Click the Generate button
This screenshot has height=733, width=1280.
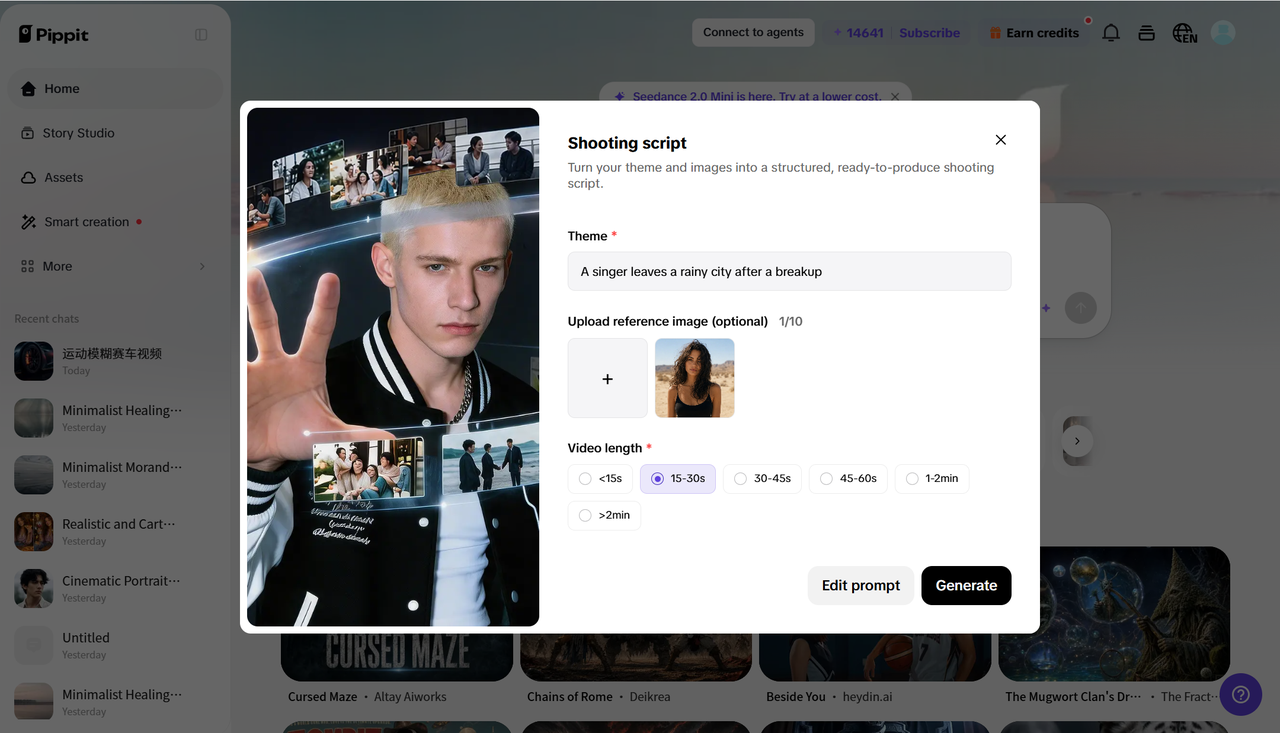pyautogui.click(x=966, y=585)
